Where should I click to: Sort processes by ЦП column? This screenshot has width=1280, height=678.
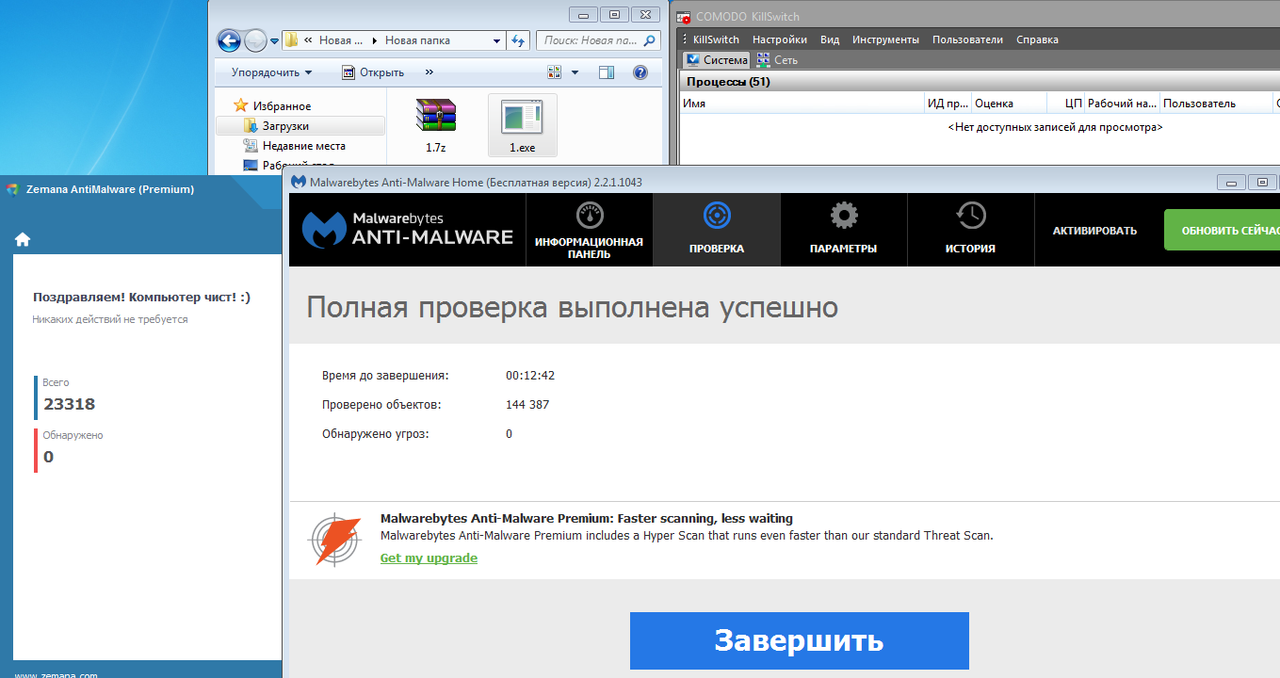click(1065, 103)
